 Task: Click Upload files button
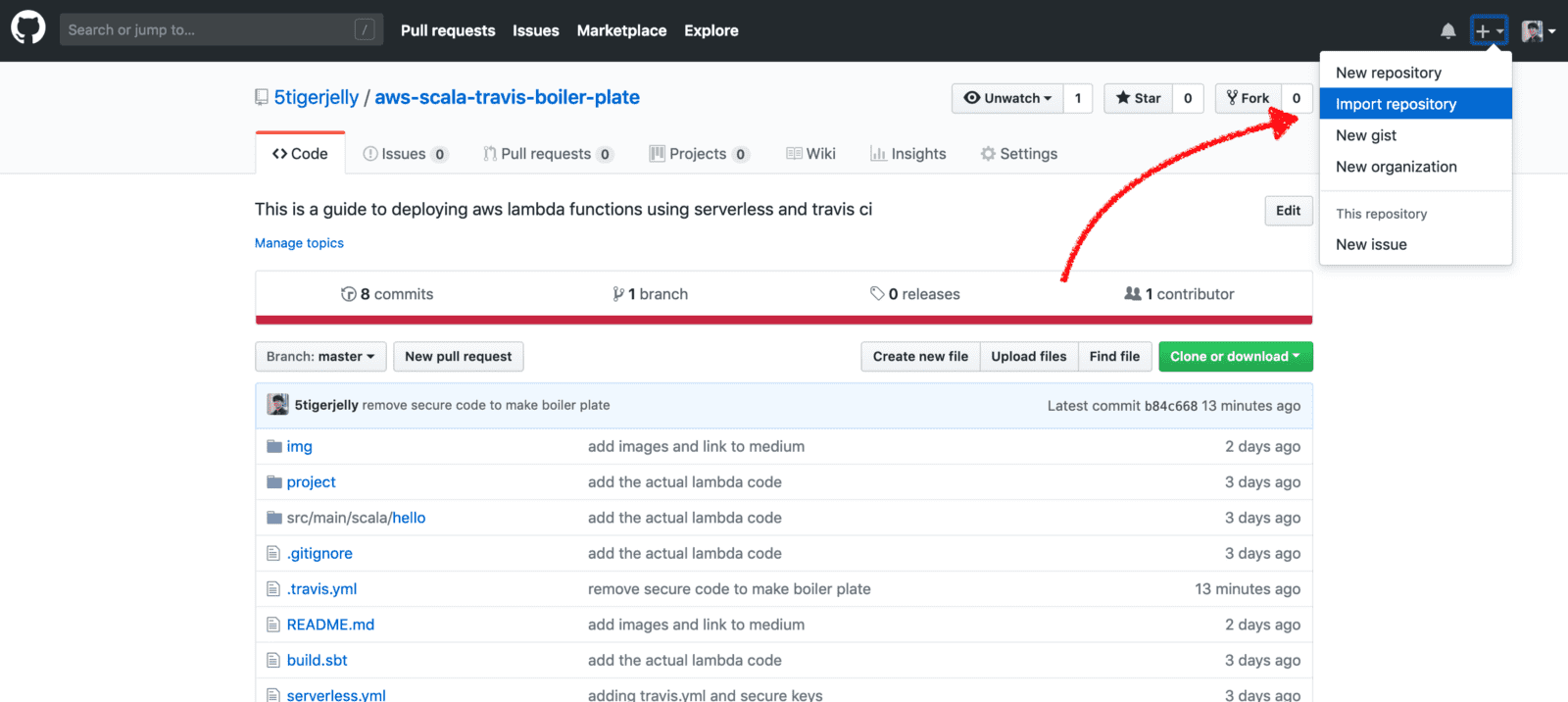(x=1028, y=357)
